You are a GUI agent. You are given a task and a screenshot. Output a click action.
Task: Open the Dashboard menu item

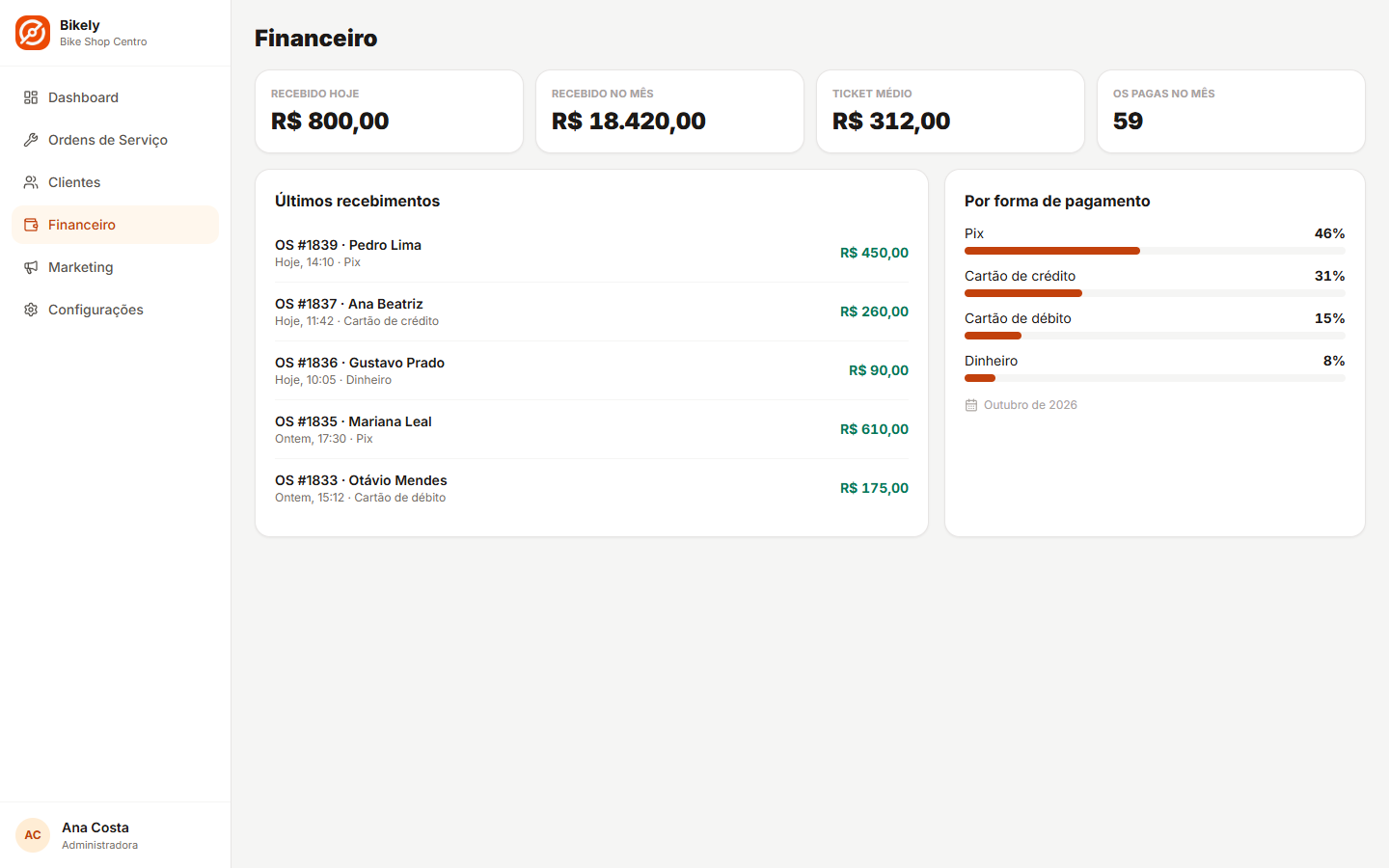click(116, 97)
